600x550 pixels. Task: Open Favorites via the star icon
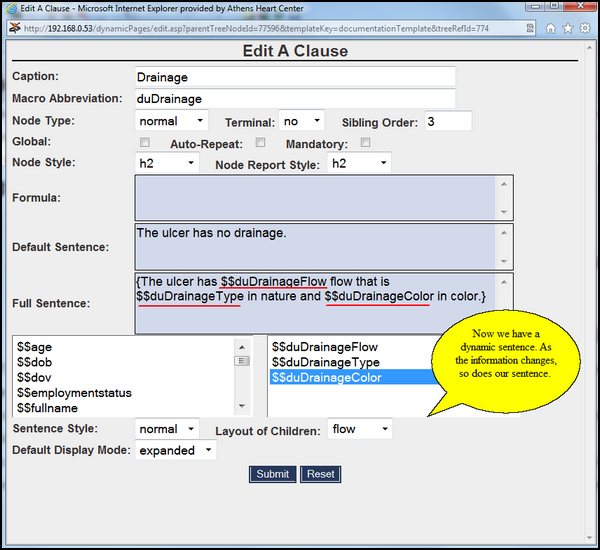coord(568,28)
